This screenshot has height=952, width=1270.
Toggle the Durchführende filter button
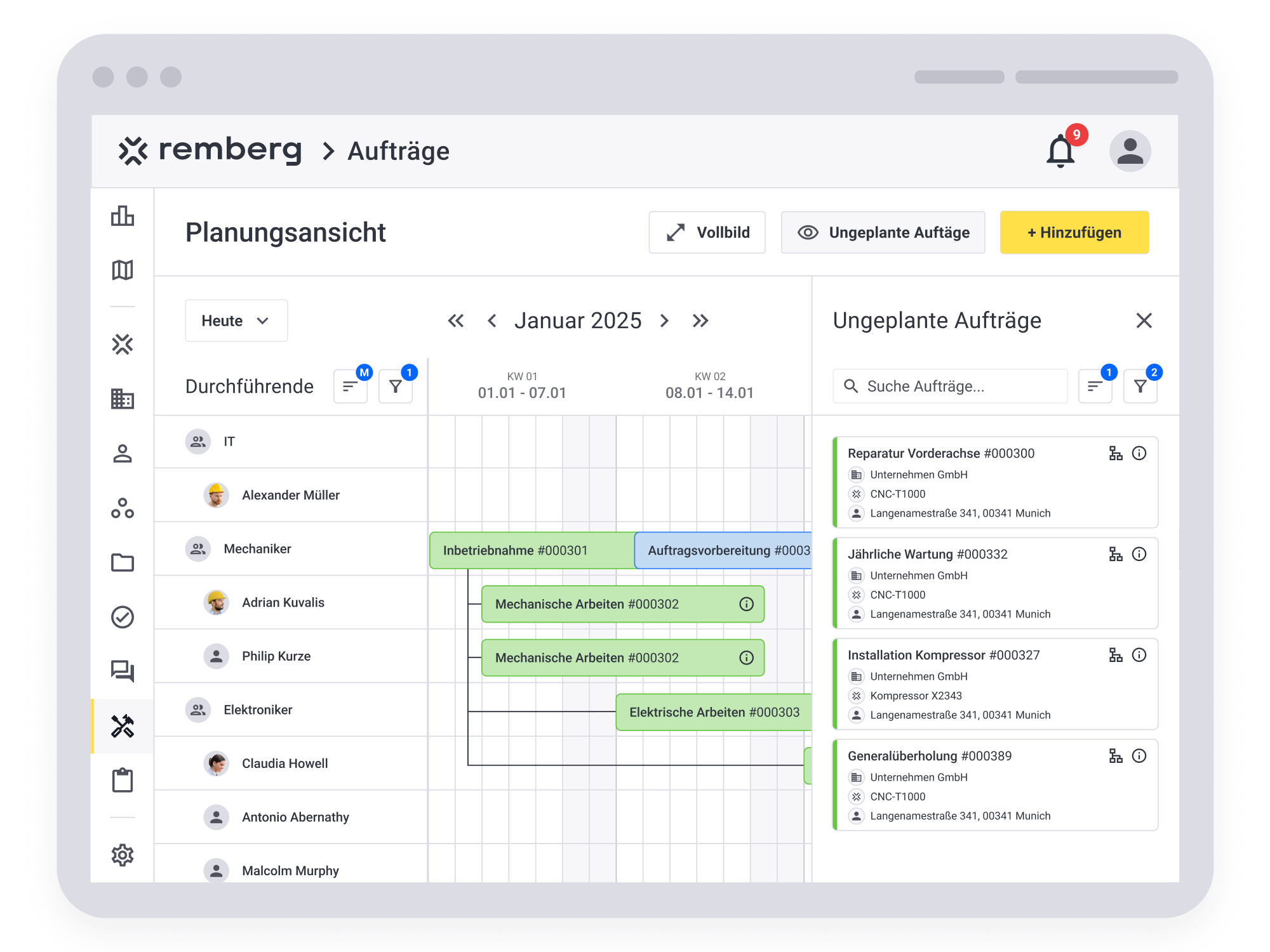[396, 386]
